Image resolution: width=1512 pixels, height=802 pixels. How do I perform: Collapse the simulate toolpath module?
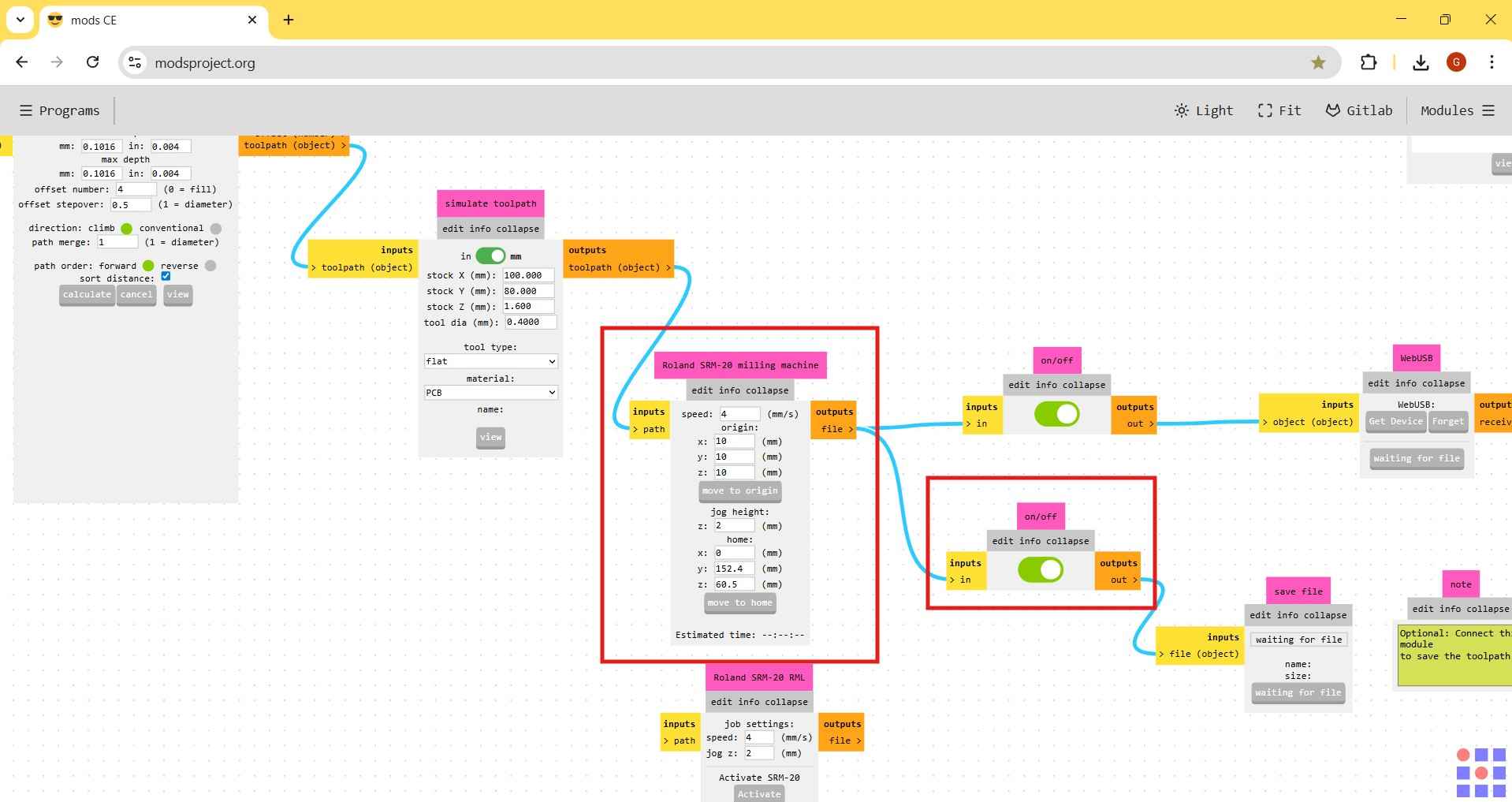coord(520,229)
